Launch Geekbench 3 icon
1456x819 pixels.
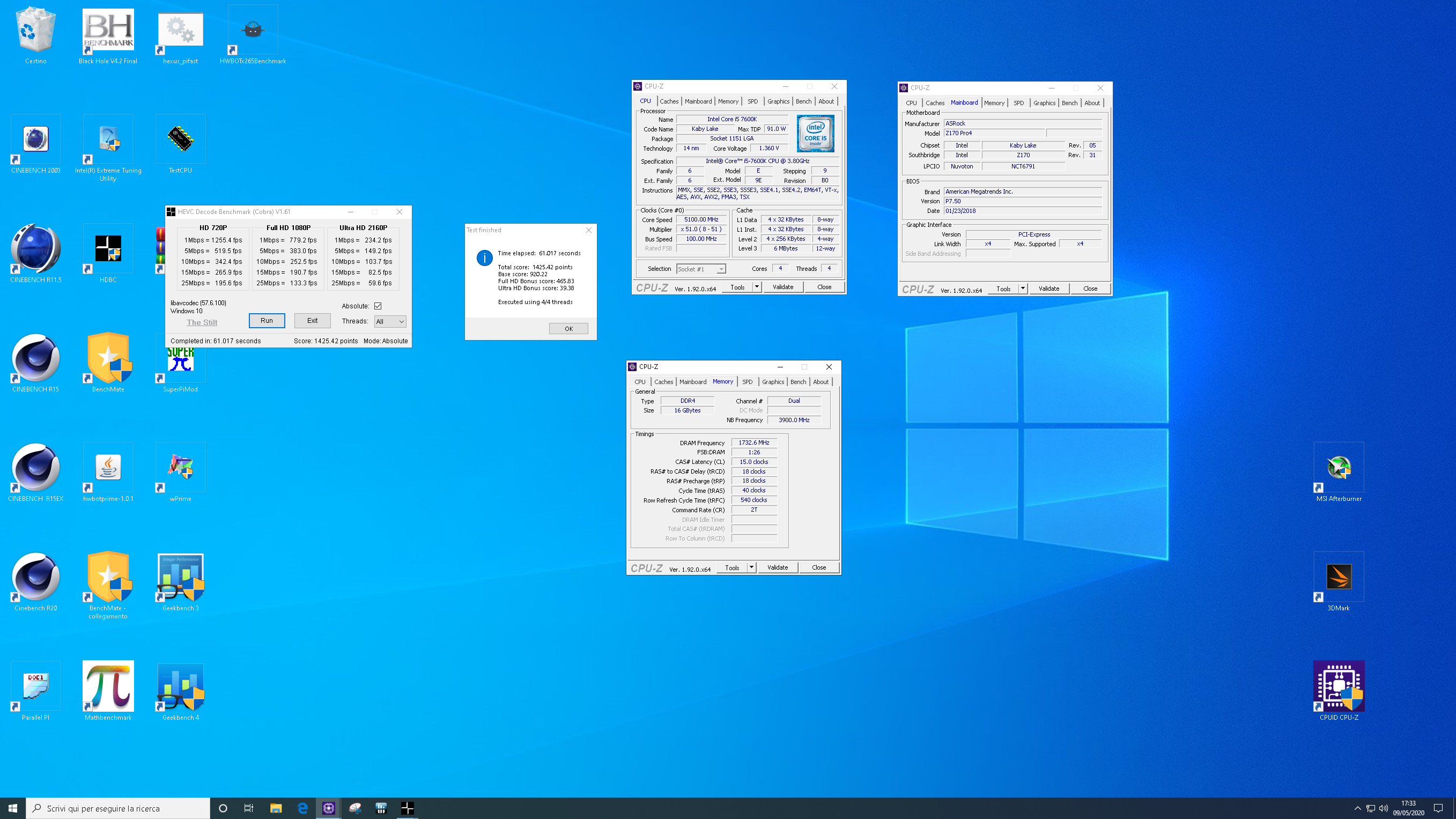(180, 582)
